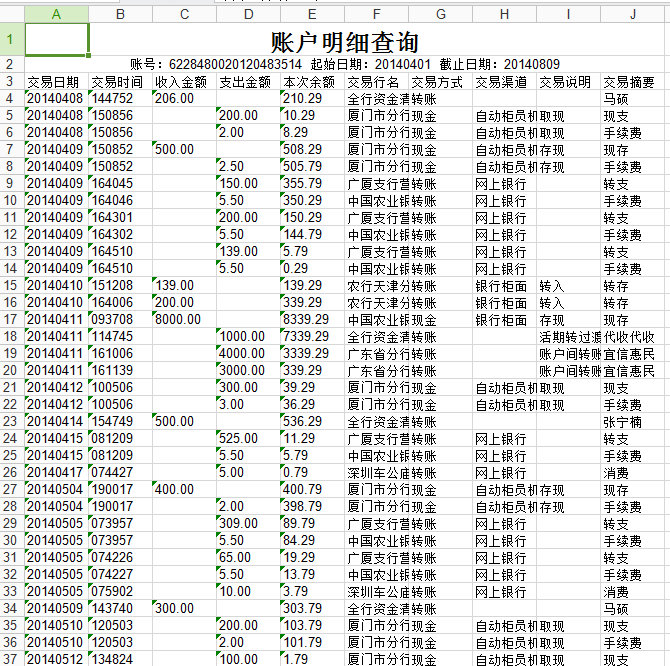Image resolution: width=670 pixels, height=666 pixels.
Task: Select the 本次余额 header cell
Action: (312, 82)
